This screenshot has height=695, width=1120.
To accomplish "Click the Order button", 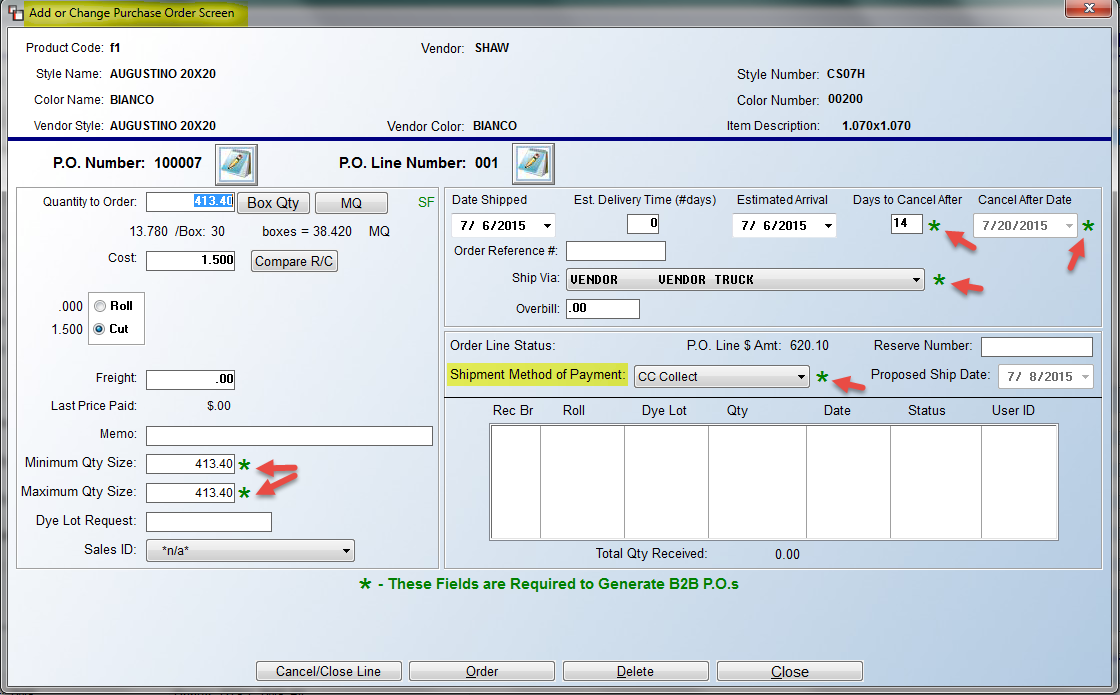I will [482, 671].
